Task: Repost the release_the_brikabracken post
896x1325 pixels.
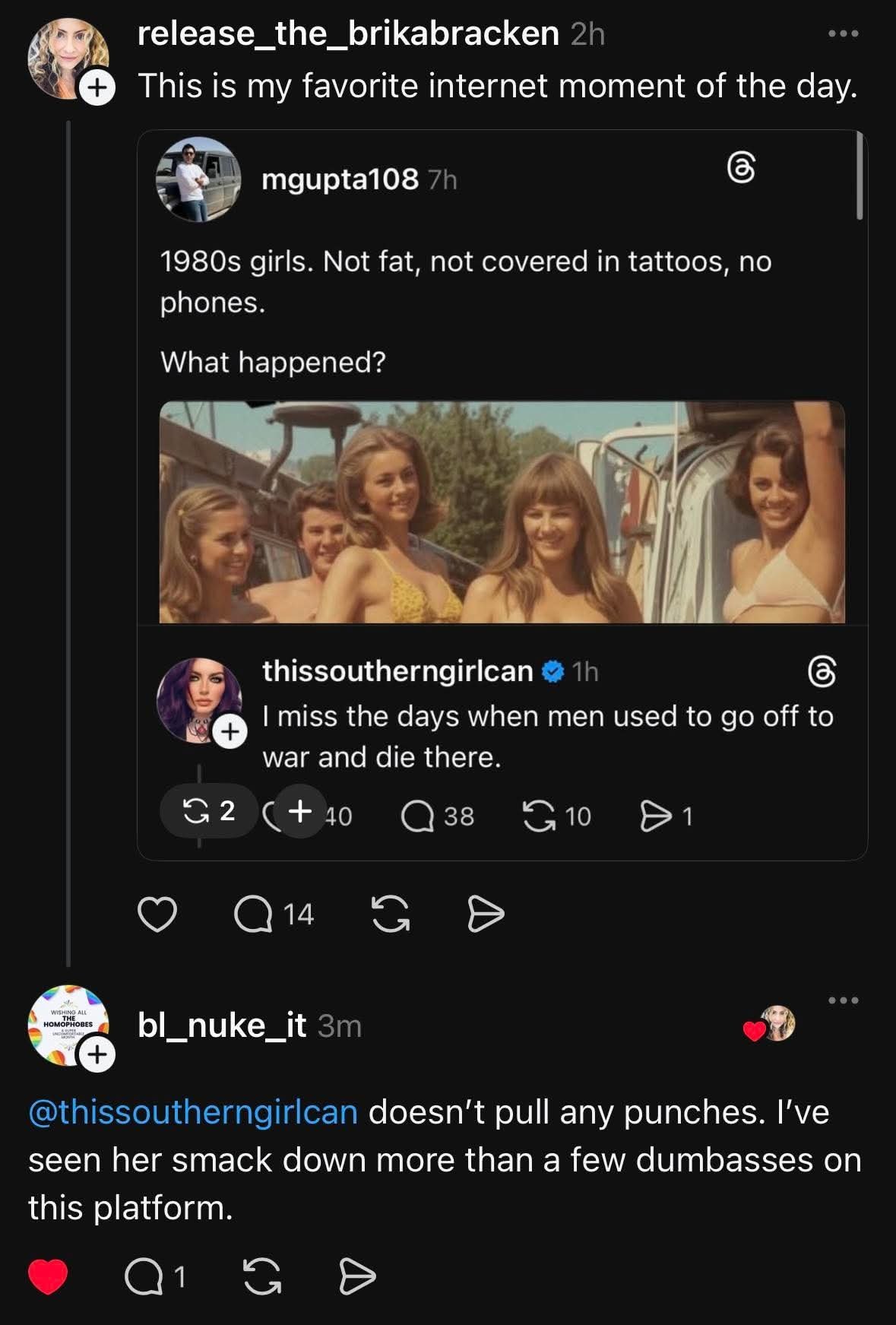Action: [x=391, y=914]
